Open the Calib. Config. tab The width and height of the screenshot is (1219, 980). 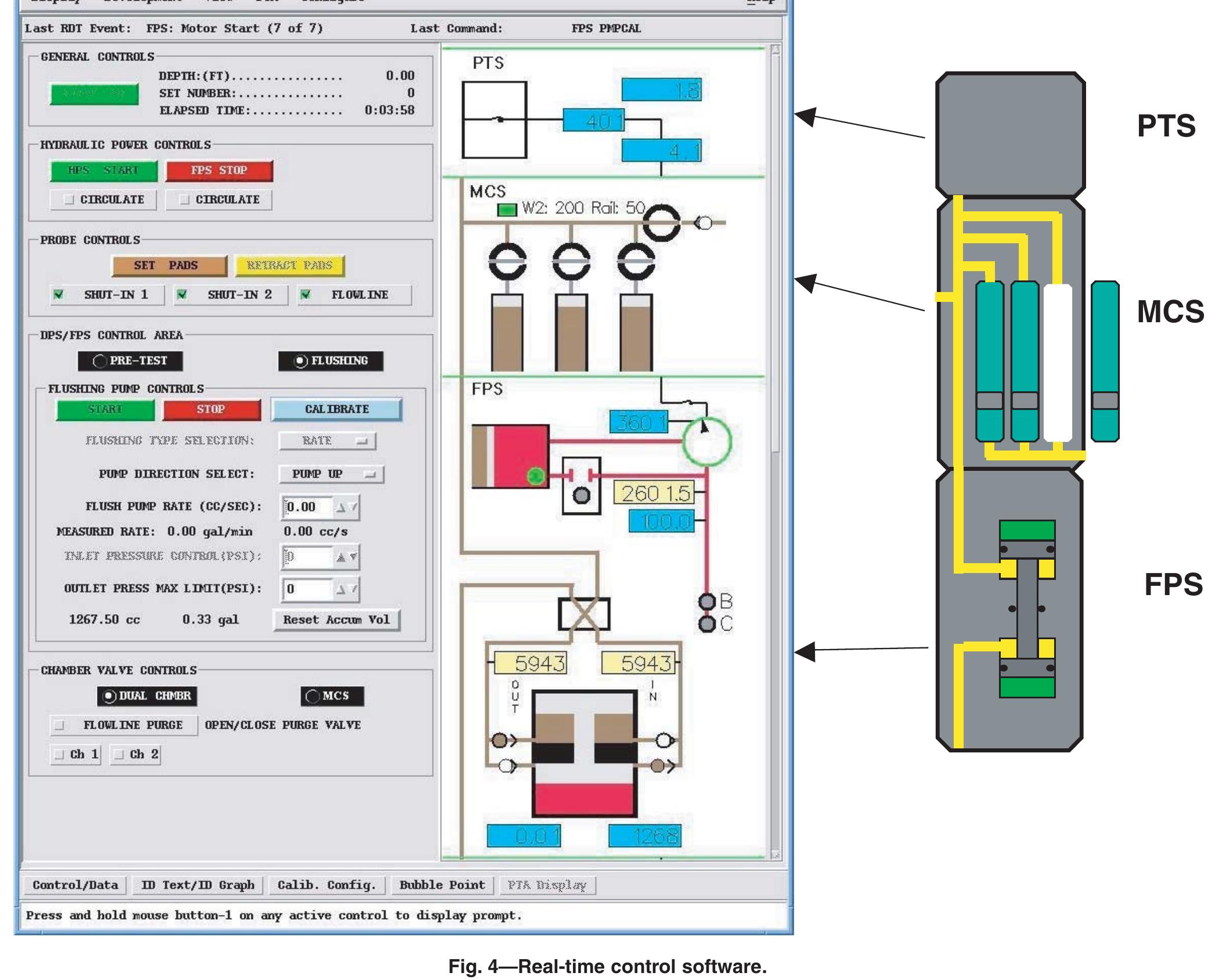tap(327, 885)
